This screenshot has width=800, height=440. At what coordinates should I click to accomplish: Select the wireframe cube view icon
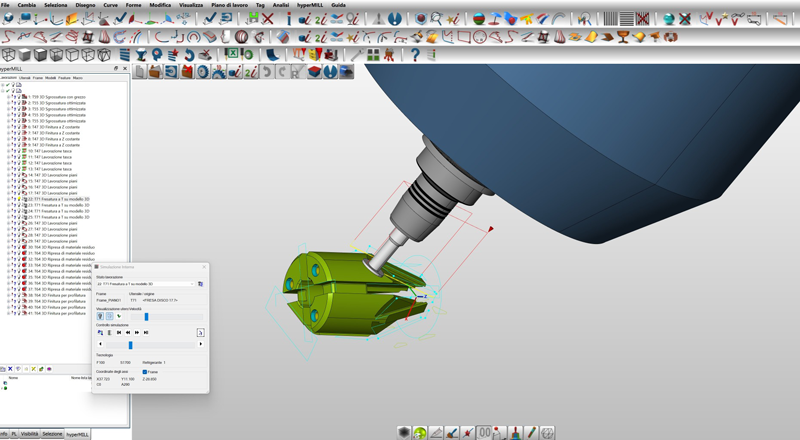tap(8, 55)
